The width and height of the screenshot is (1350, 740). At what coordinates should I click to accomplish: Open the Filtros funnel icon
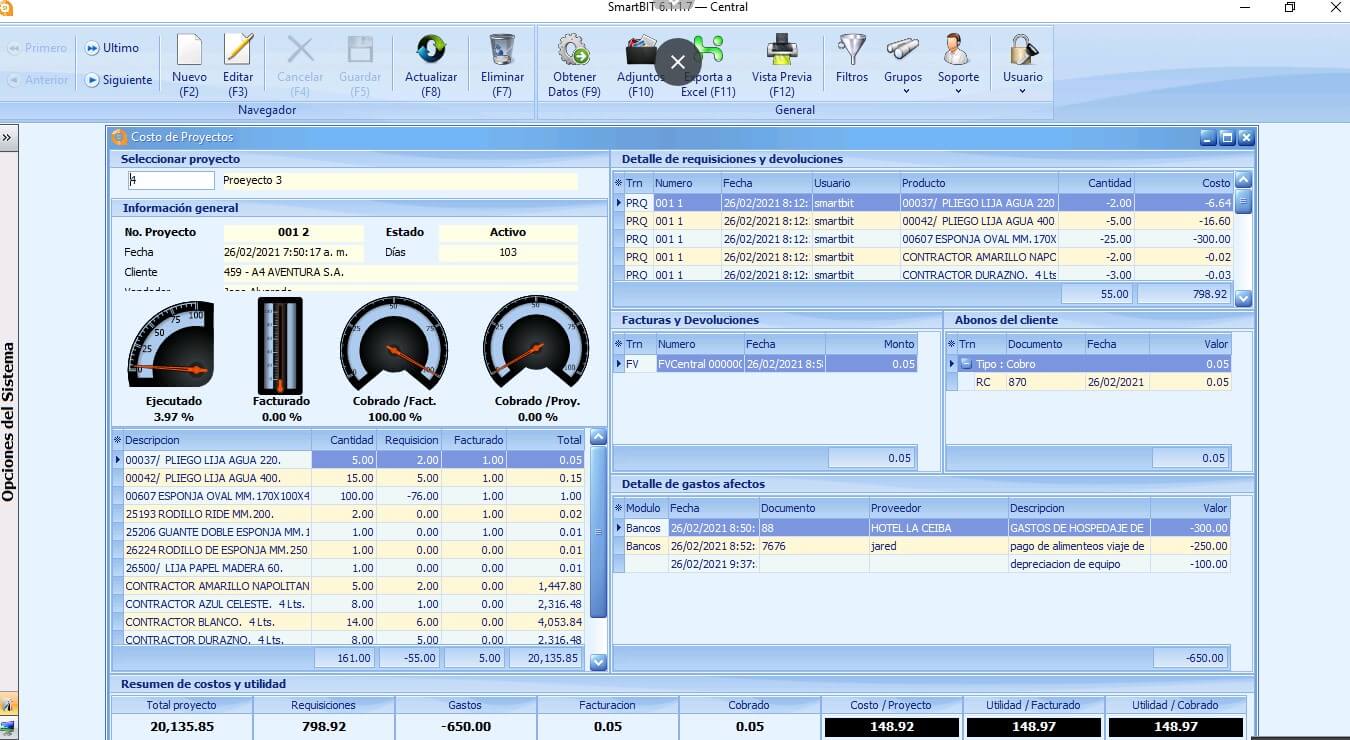click(852, 50)
